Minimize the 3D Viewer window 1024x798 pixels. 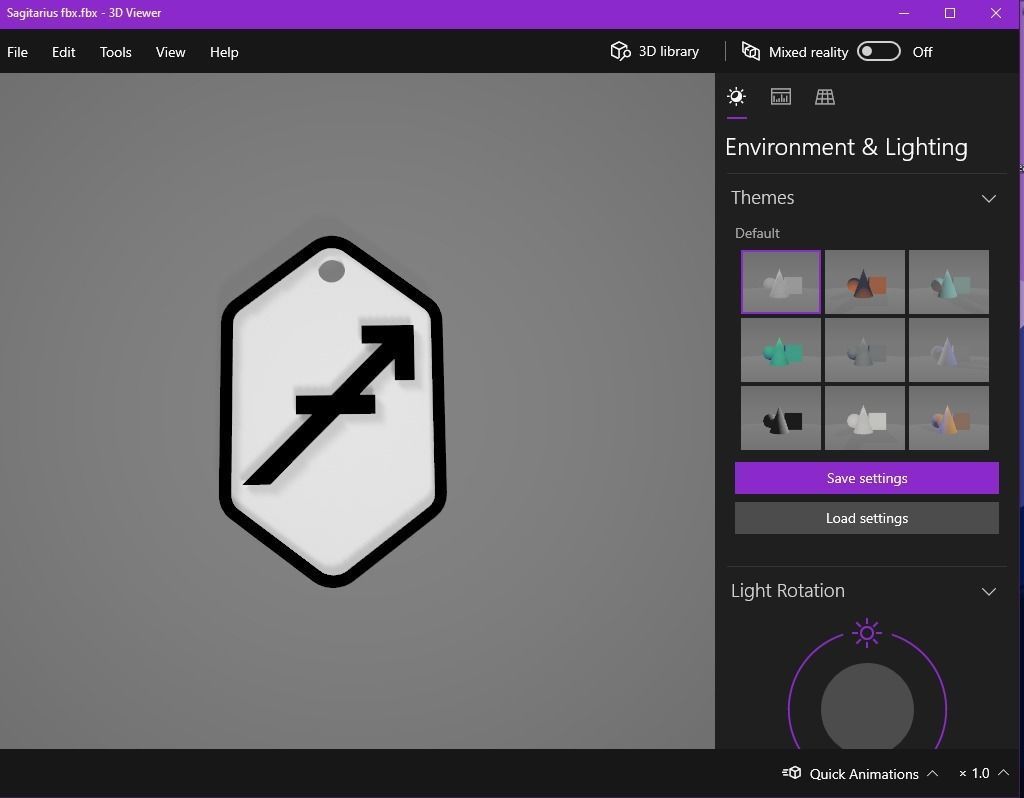click(x=904, y=13)
